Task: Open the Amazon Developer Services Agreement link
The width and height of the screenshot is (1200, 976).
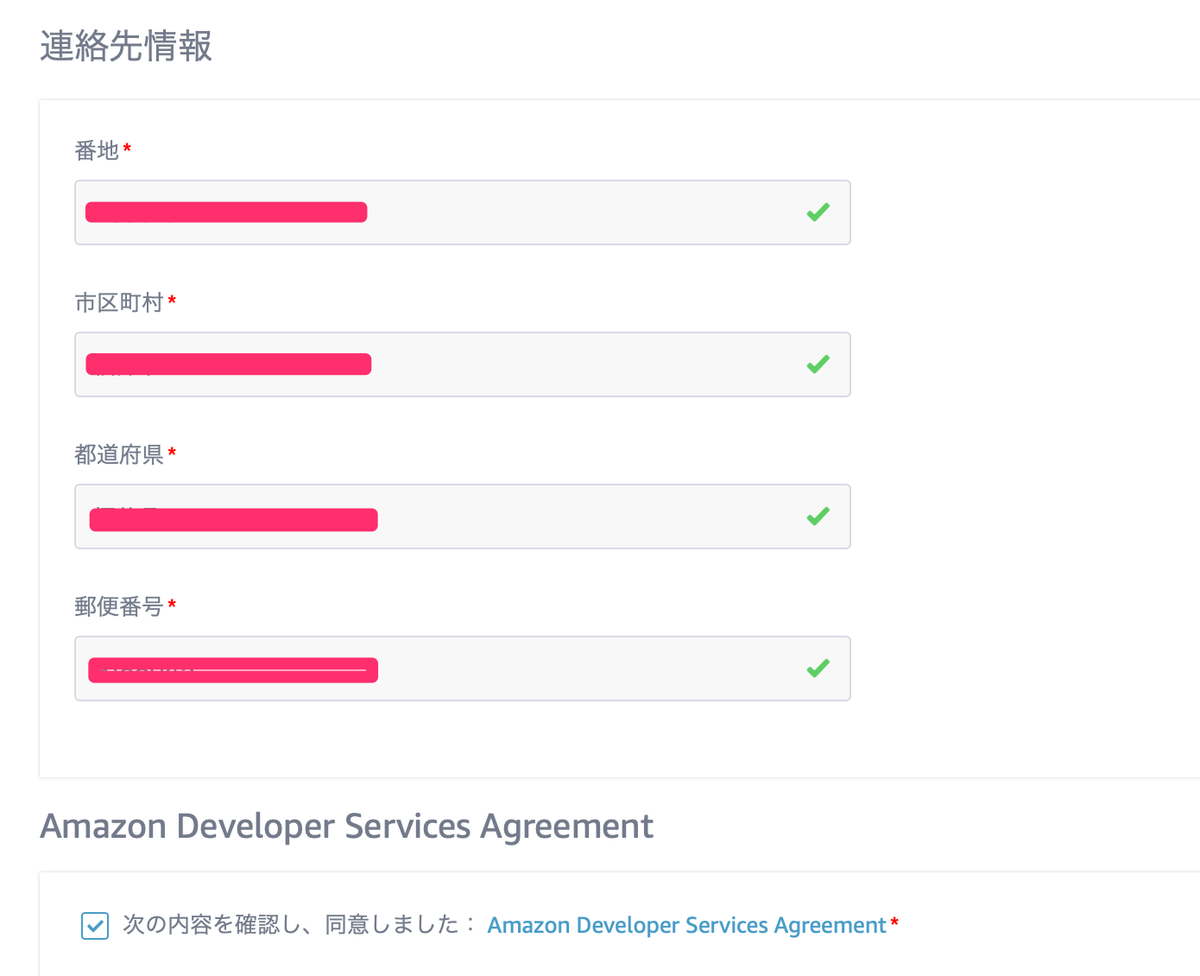Action: point(686,925)
